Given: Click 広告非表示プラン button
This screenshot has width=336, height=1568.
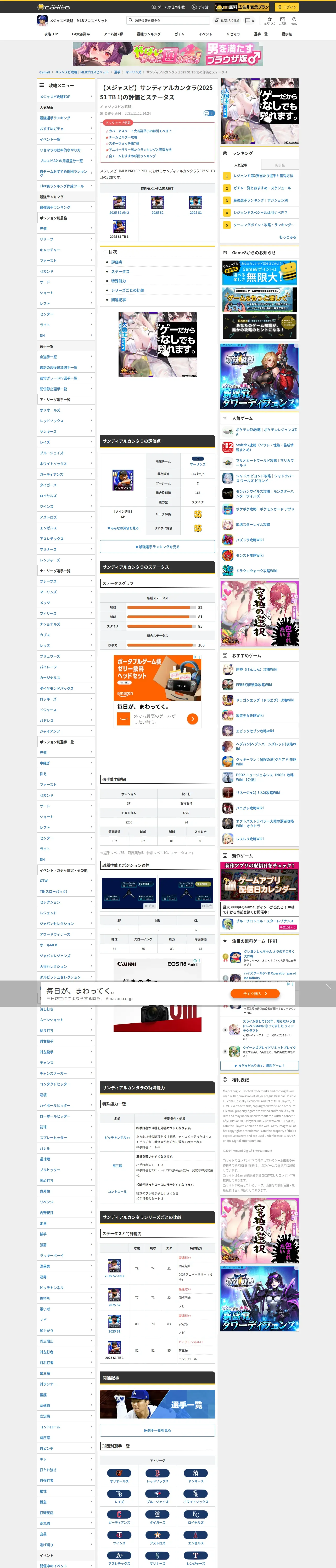Looking at the screenshot, I should (x=242, y=7).
